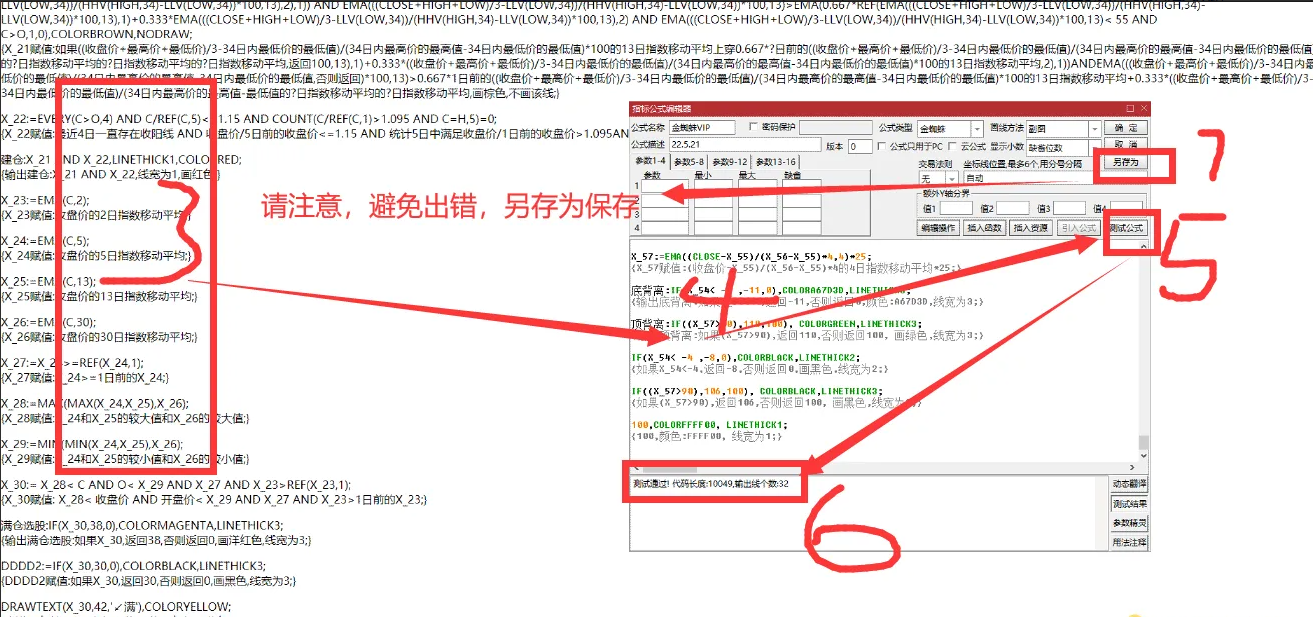The image size is (1313, 617).
Task: Open the 画线方法 drawing method dropdown
Action: tap(1095, 128)
